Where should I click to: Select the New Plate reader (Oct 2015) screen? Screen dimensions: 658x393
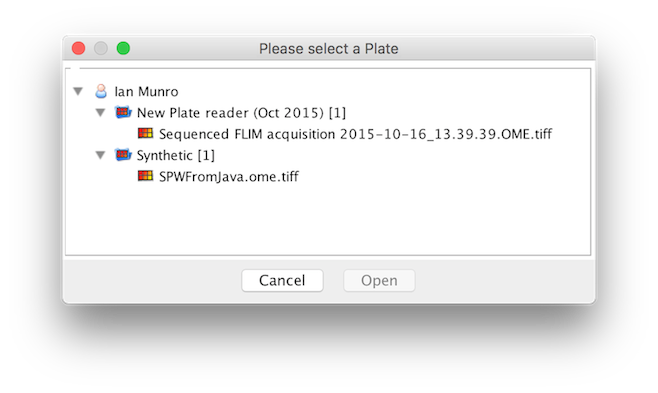241,113
